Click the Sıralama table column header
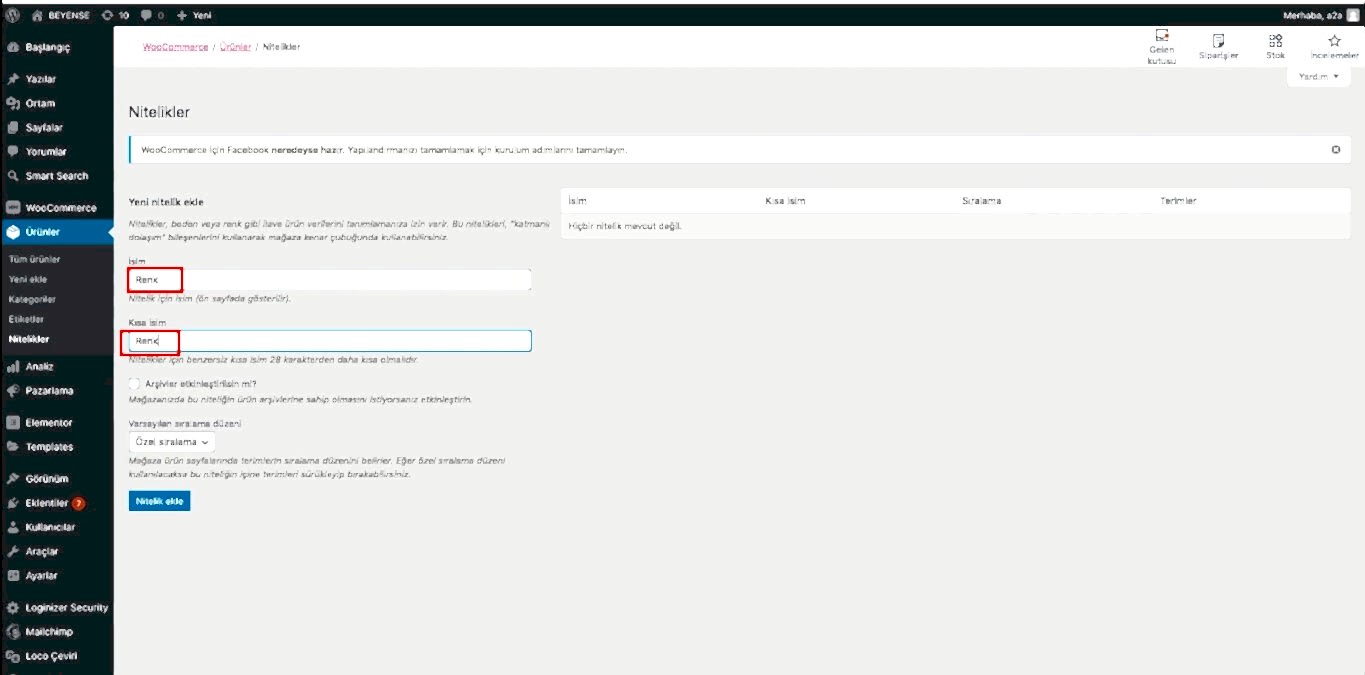The height and width of the screenshot is (675, 1365). tap(981, 201)
